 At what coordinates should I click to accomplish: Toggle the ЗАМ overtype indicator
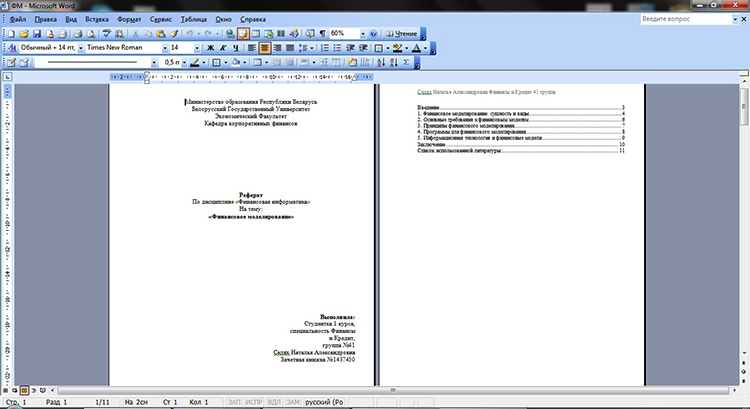pos(293,402)
